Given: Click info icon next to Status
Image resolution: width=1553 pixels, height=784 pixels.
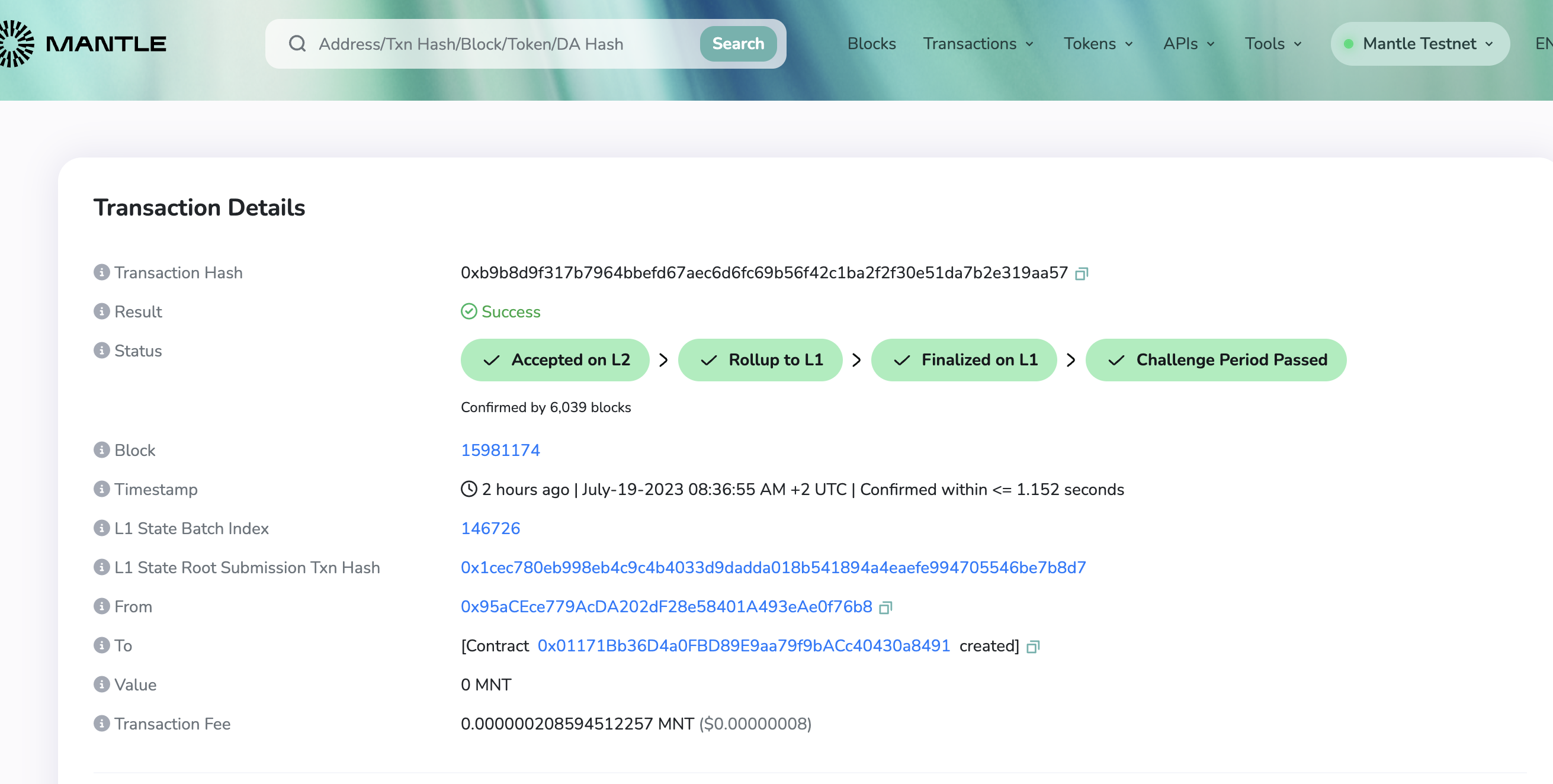Looking at the screenshot, I should point(101,351).
